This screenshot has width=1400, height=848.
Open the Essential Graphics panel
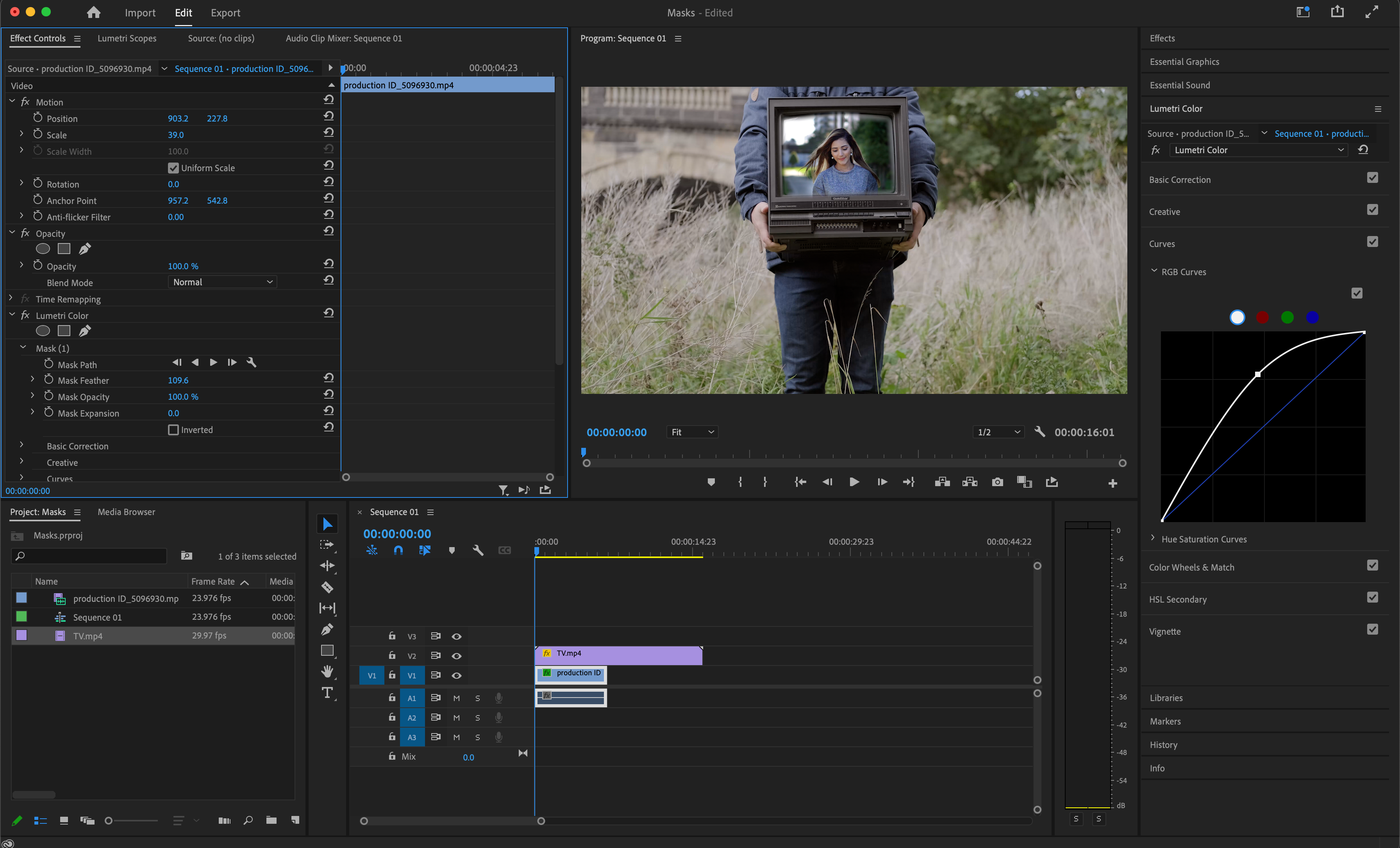pos(1184,61)
